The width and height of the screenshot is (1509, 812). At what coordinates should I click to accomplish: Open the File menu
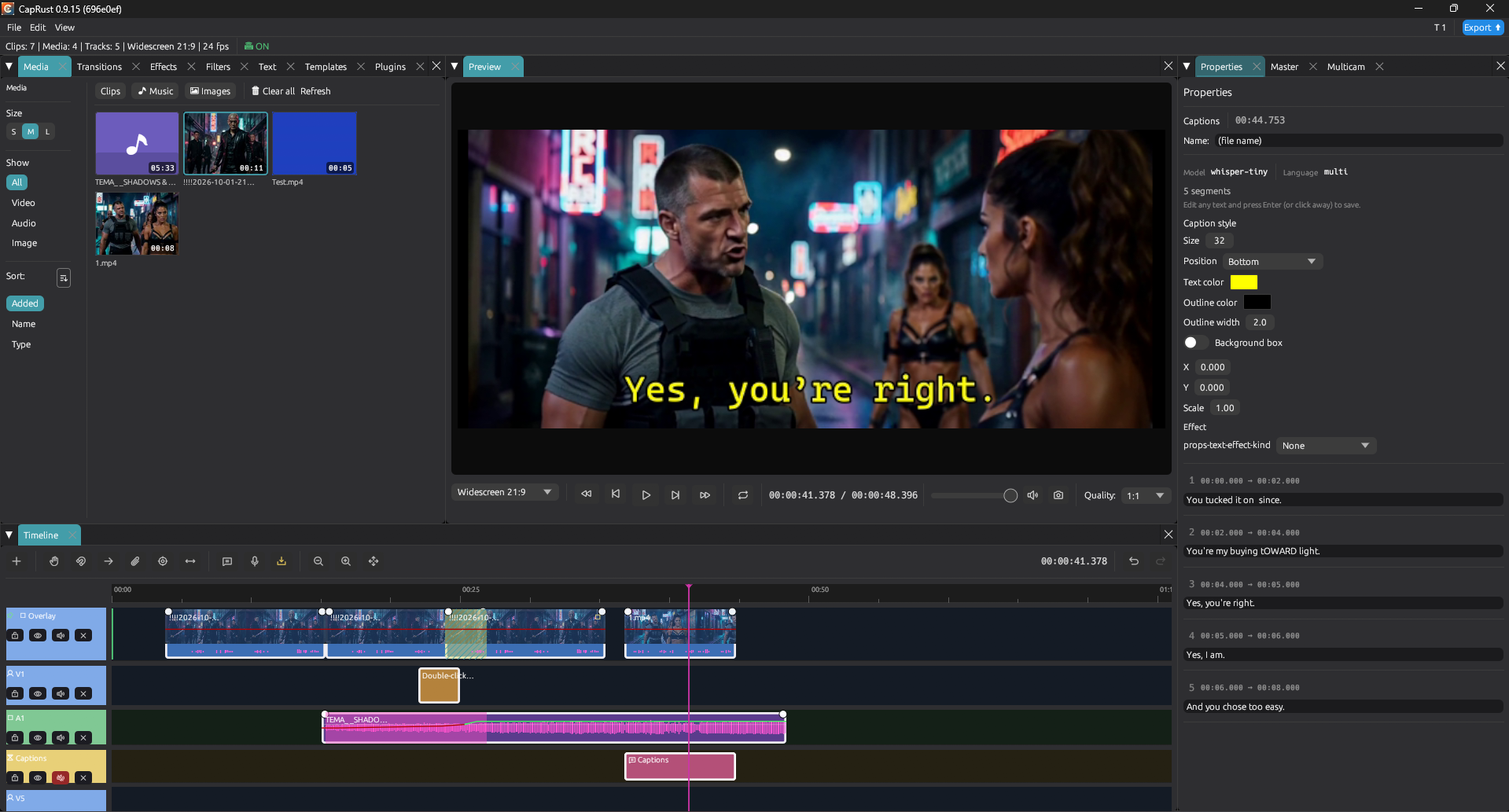(x=14, y=28)
